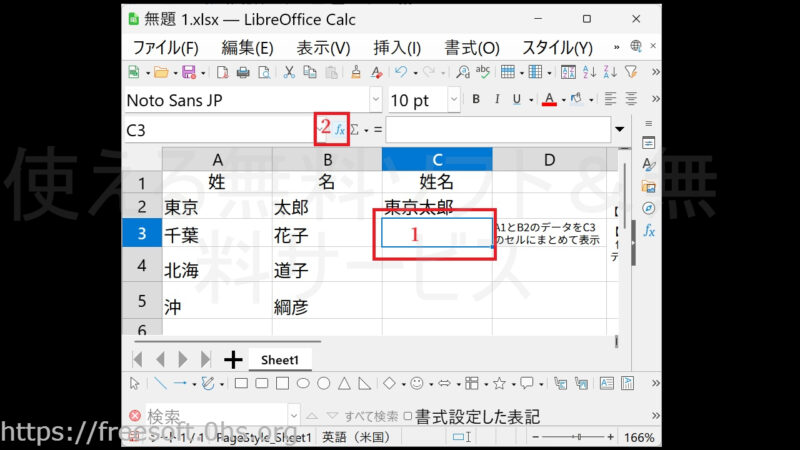Click the Cut scissors icon

[288, 72]
